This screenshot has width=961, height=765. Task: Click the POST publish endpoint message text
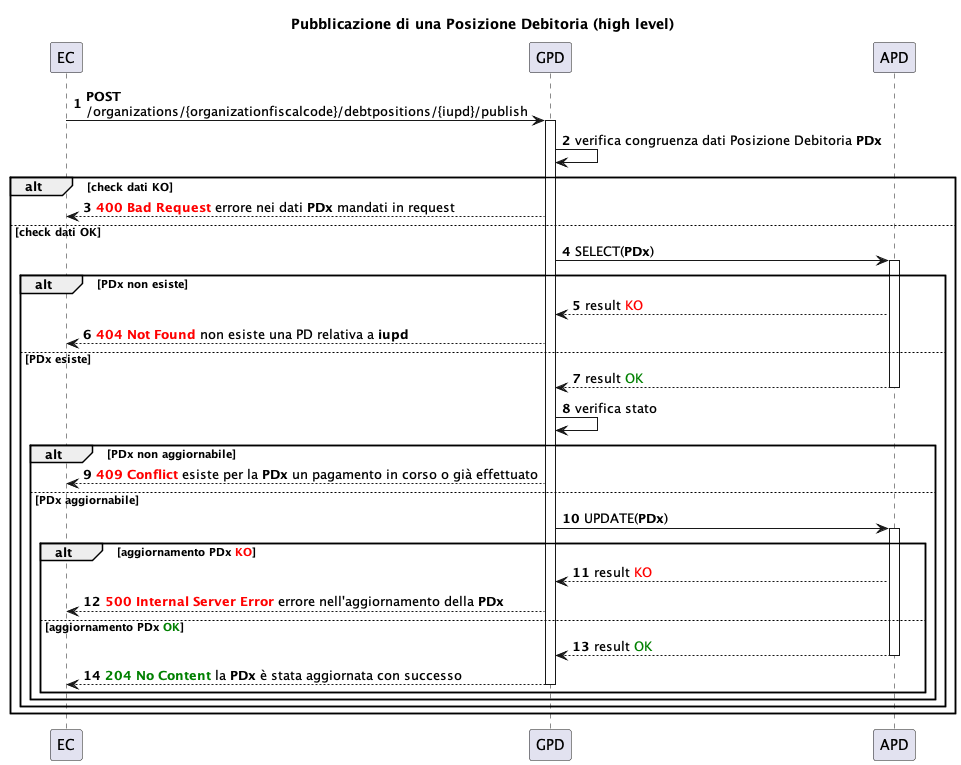[x=307, y=112]
